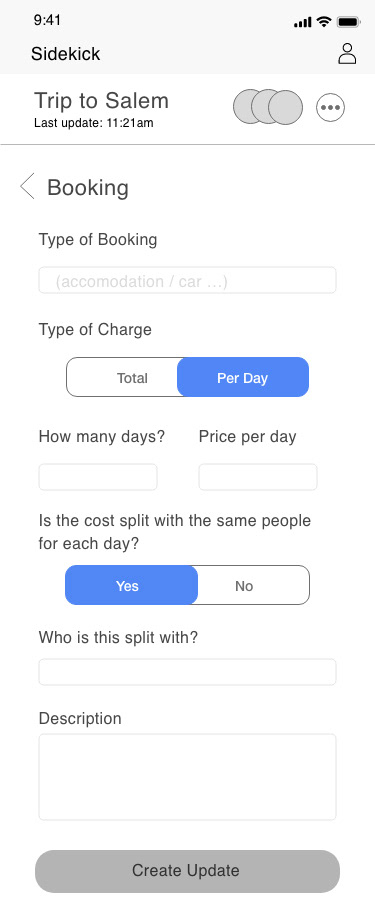Tap the Trip to Salem title
This screenshot has width=375, height=922.
click(x=102, y=101)
